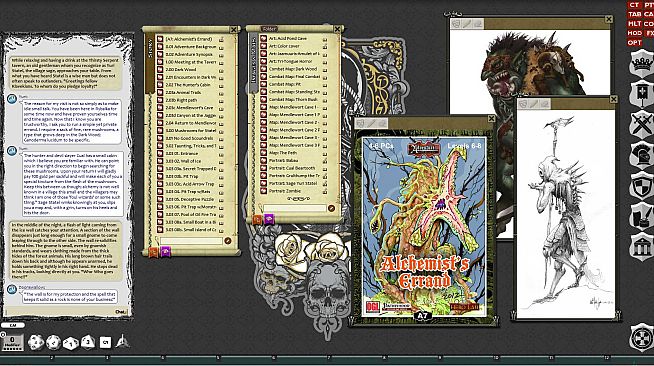The height and width of the screenshot is (366, 654).
Task: Open the TAB tables button
Action: coord(634,14)
